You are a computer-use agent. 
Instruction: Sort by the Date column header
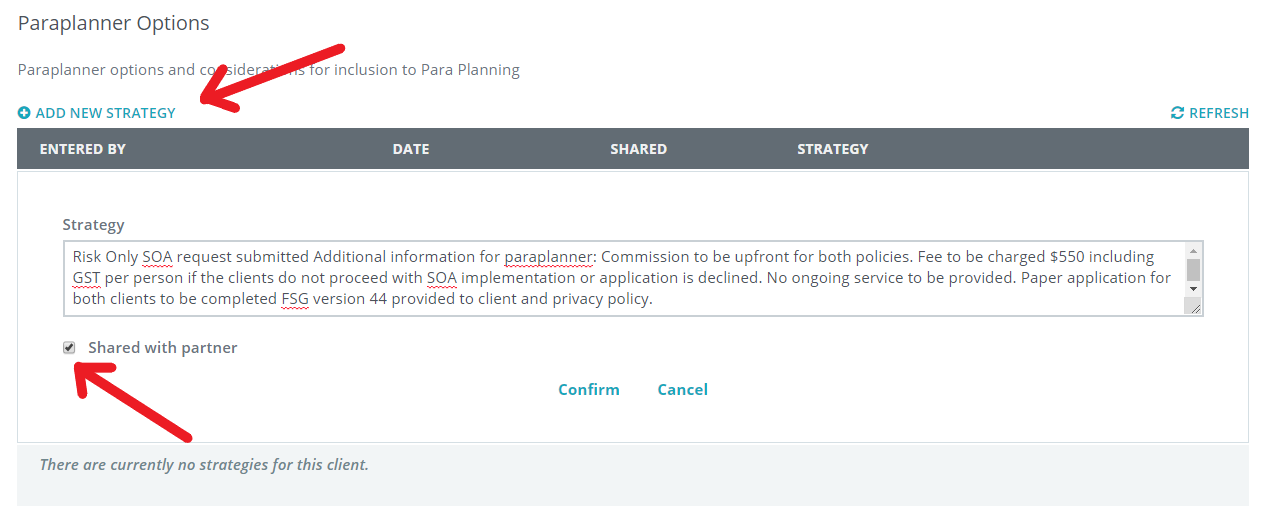(x=411, y=149)
